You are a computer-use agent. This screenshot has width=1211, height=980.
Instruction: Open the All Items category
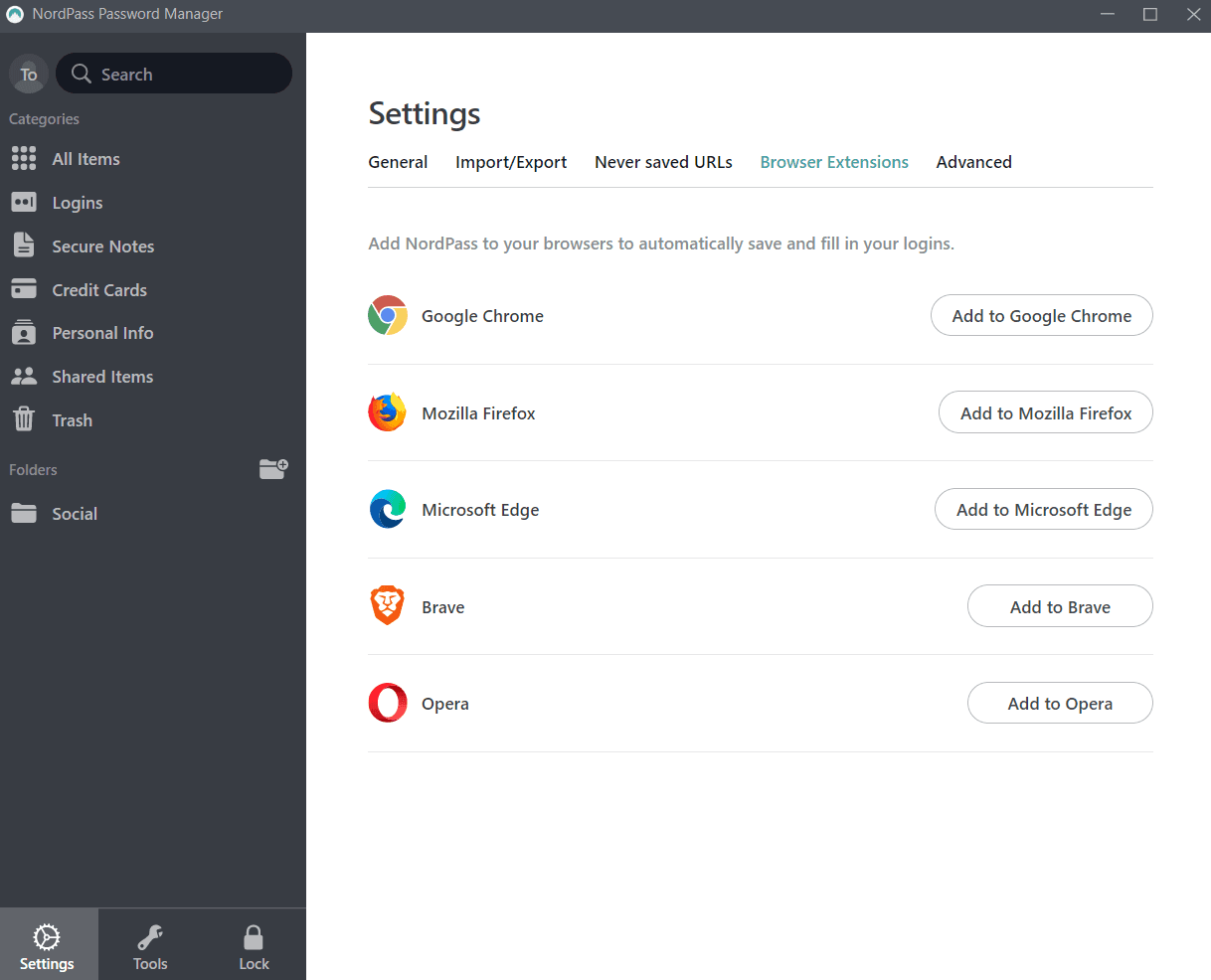click(x=85, y=158)
